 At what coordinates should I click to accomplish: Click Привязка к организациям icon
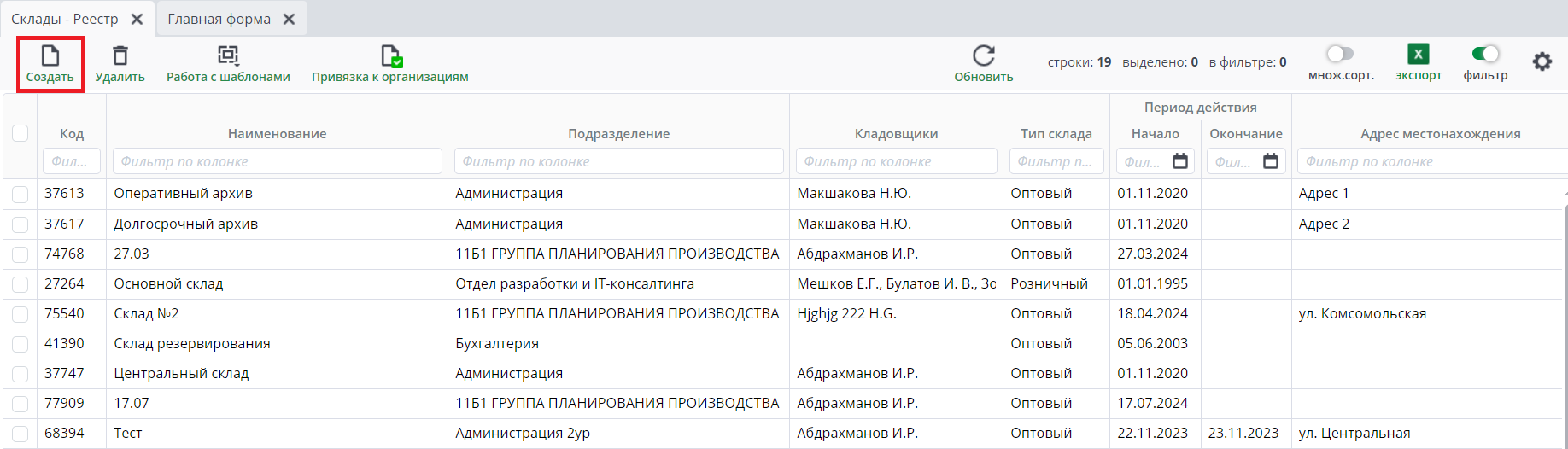click(x=390, y=56)
